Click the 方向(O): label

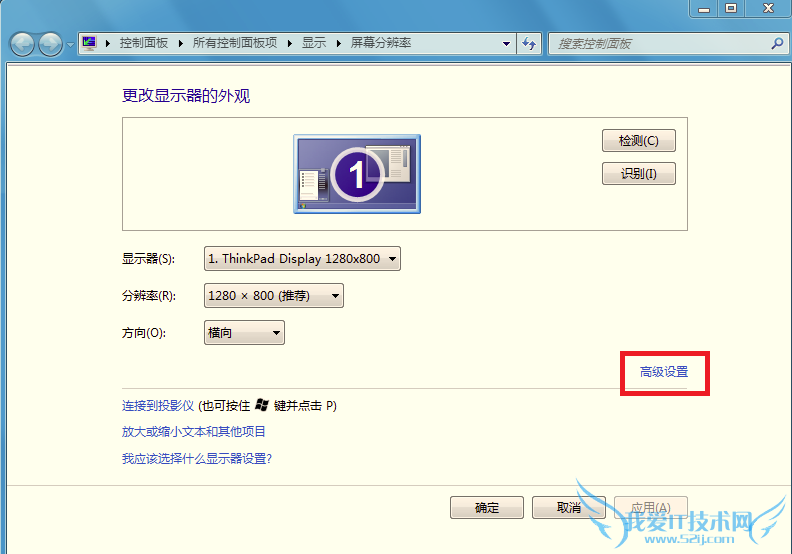pos(143,333)
